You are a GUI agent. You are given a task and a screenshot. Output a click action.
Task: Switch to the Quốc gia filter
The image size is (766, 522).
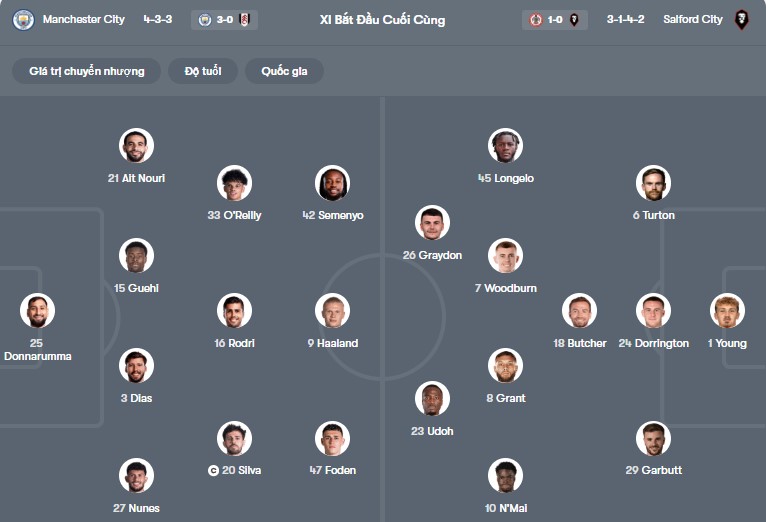tap(285, 72)
